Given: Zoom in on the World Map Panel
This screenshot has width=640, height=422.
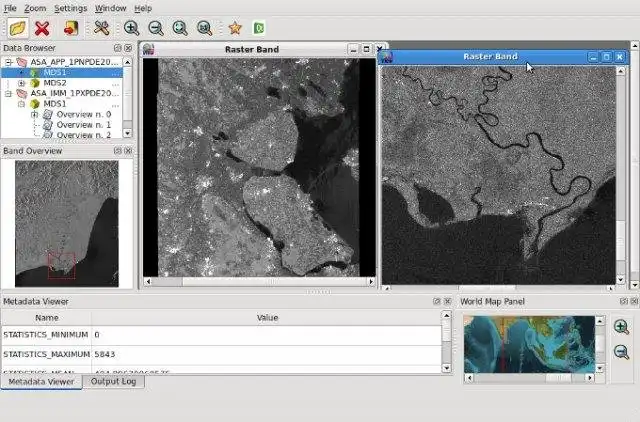Looking at the screenshot, I should tap(621, 327).
